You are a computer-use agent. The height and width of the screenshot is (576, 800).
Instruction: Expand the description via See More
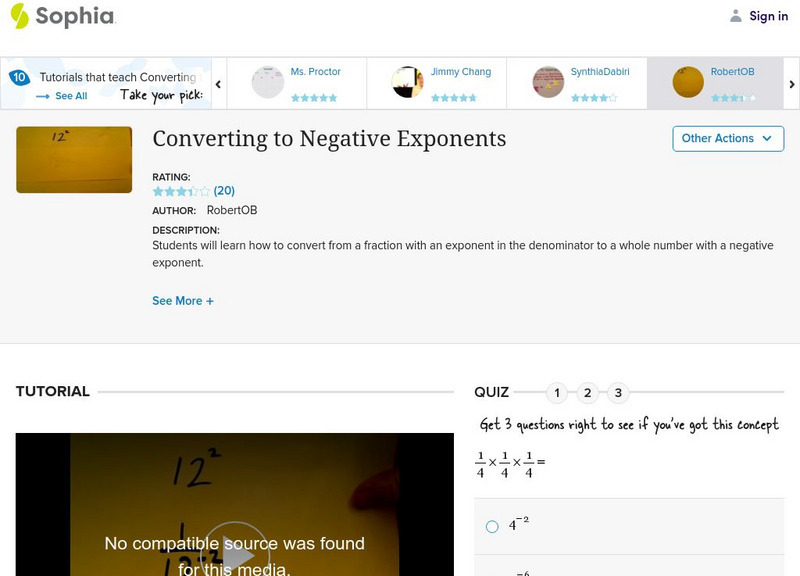click(183, 300)
